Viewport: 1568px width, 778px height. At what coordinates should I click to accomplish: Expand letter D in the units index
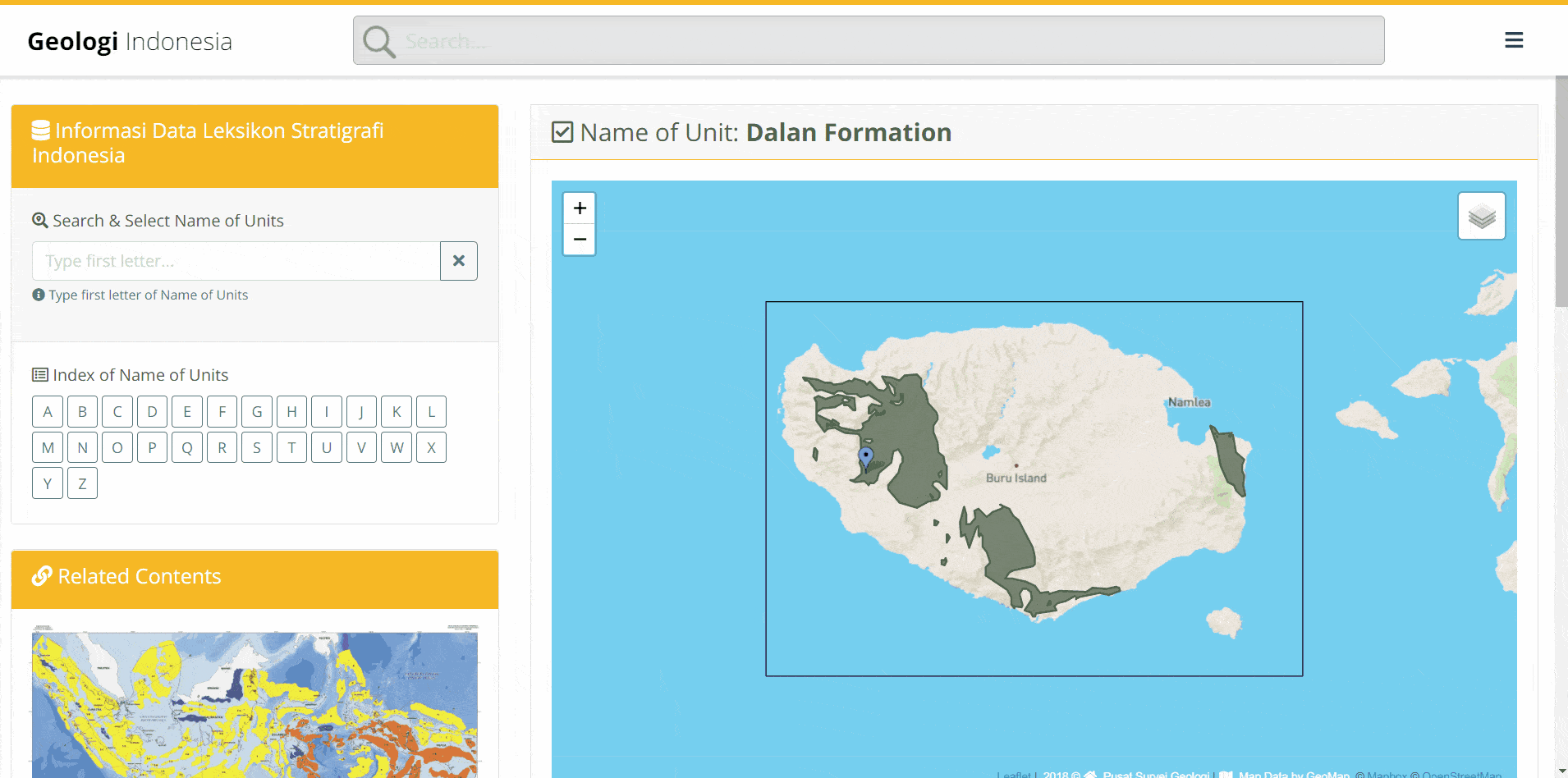pos(152,411)
